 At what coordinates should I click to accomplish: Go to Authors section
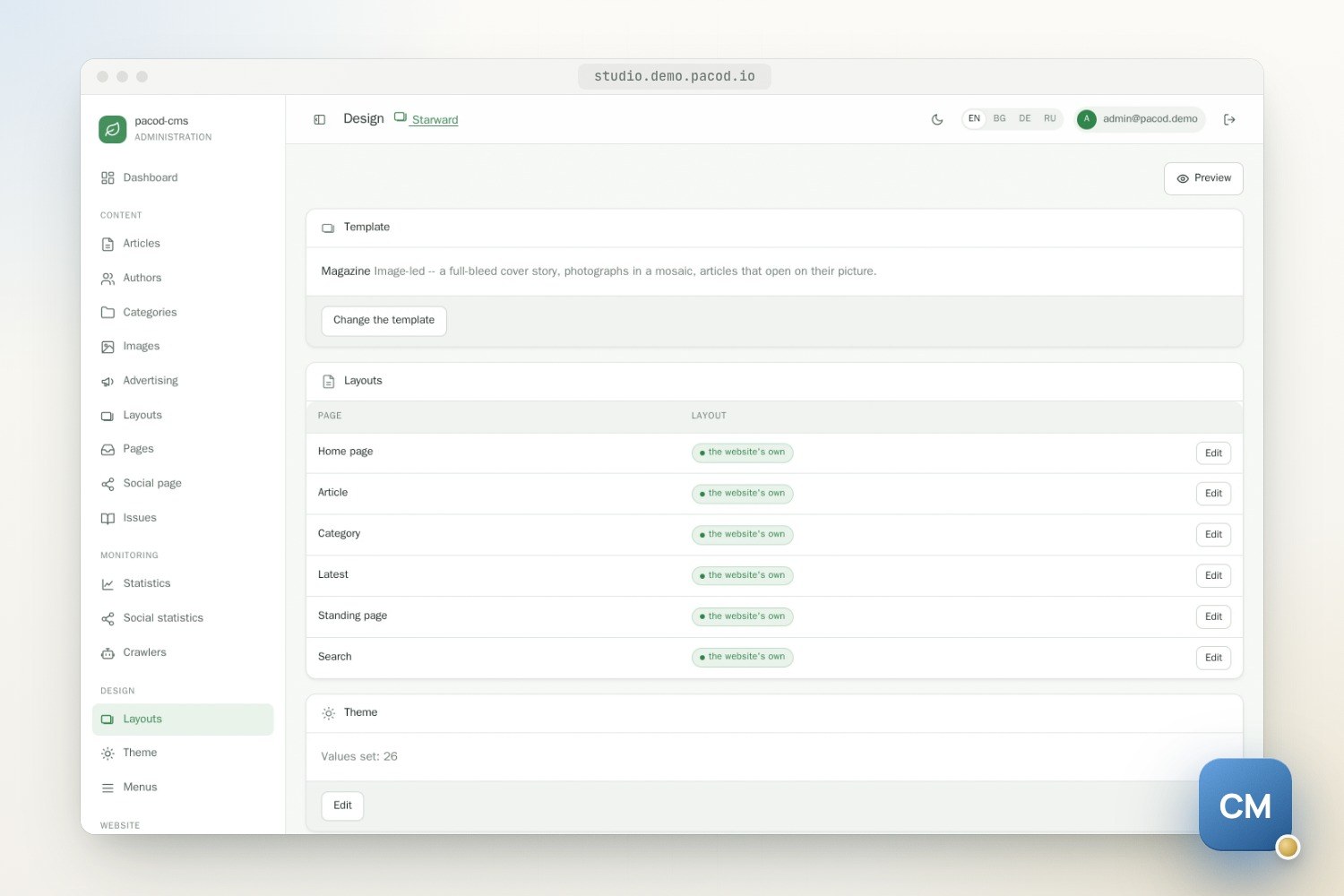(x=183, y=278)
